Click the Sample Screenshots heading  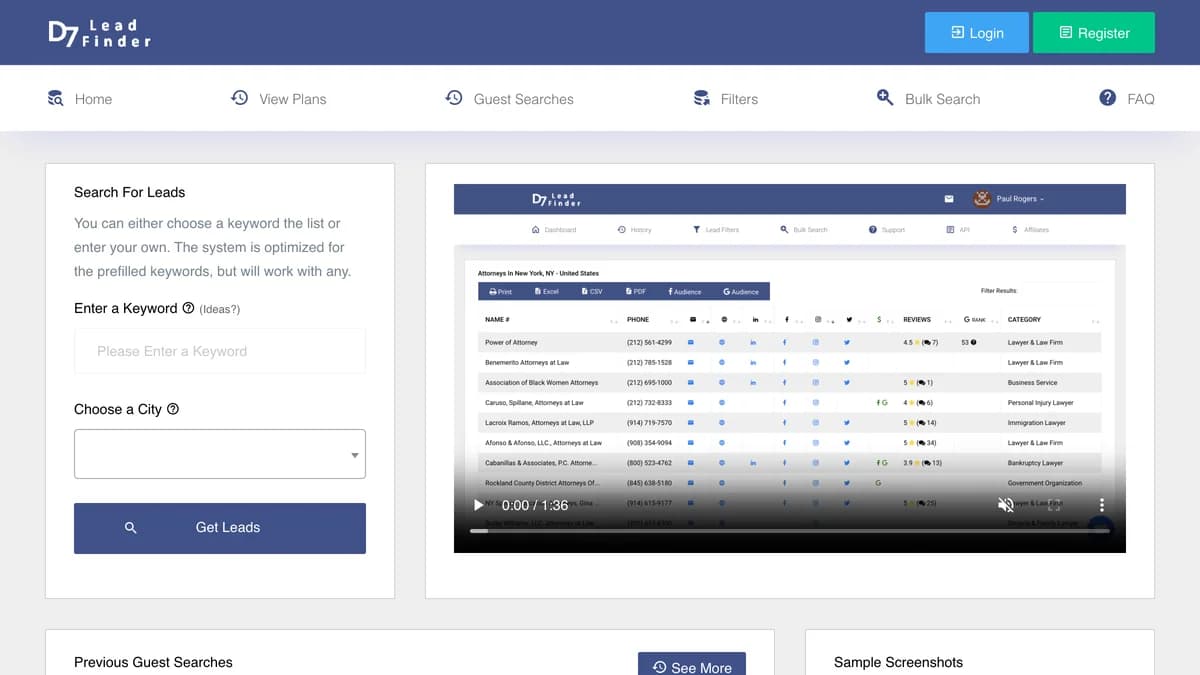click(x=898, y=662)
